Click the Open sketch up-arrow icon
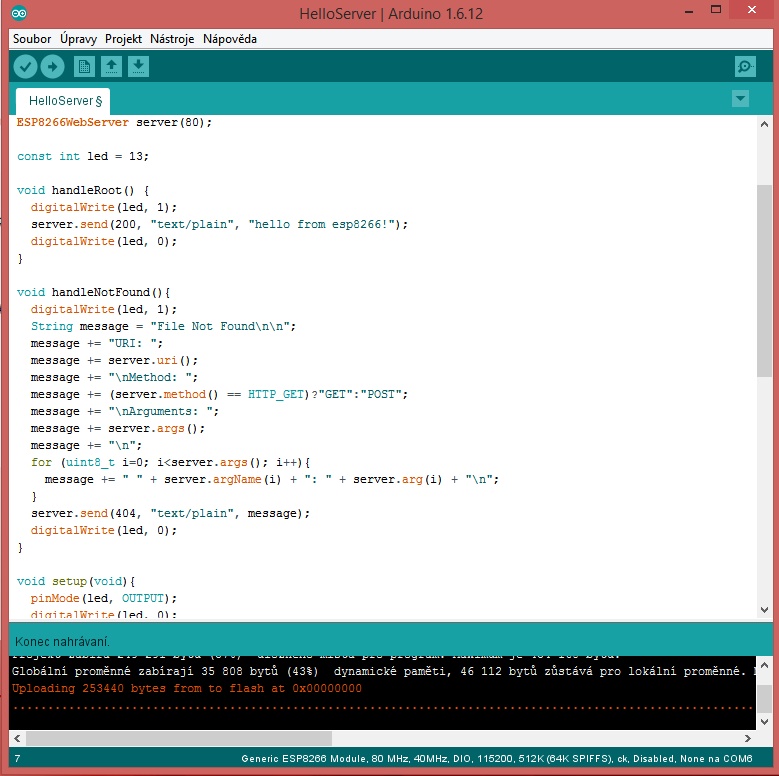This screenshot has width=779, height=776. pyautogui.click(x=111, y=67)
